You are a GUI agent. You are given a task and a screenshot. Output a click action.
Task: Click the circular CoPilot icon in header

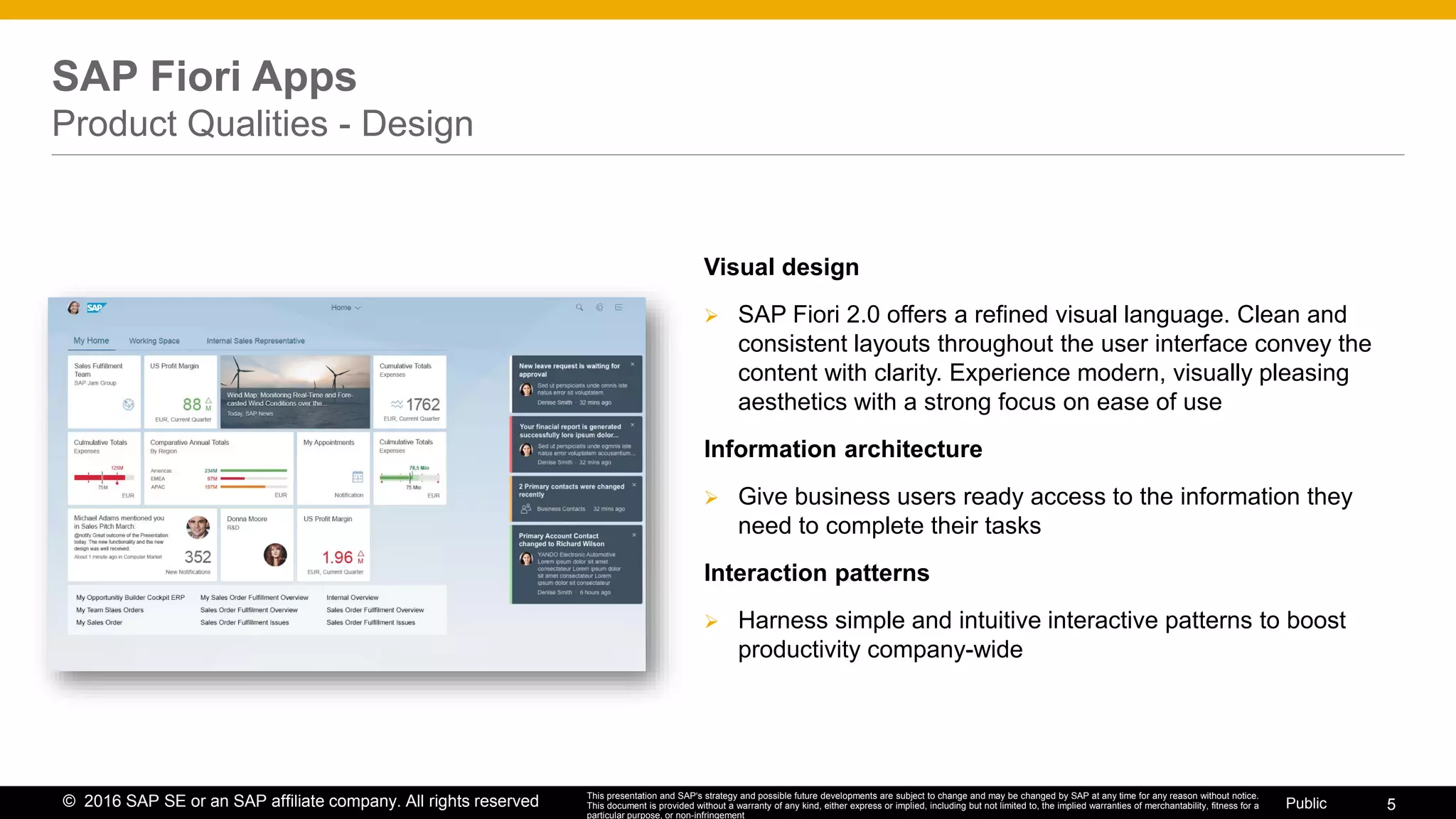pyautogui.click(x=599, y=308)
